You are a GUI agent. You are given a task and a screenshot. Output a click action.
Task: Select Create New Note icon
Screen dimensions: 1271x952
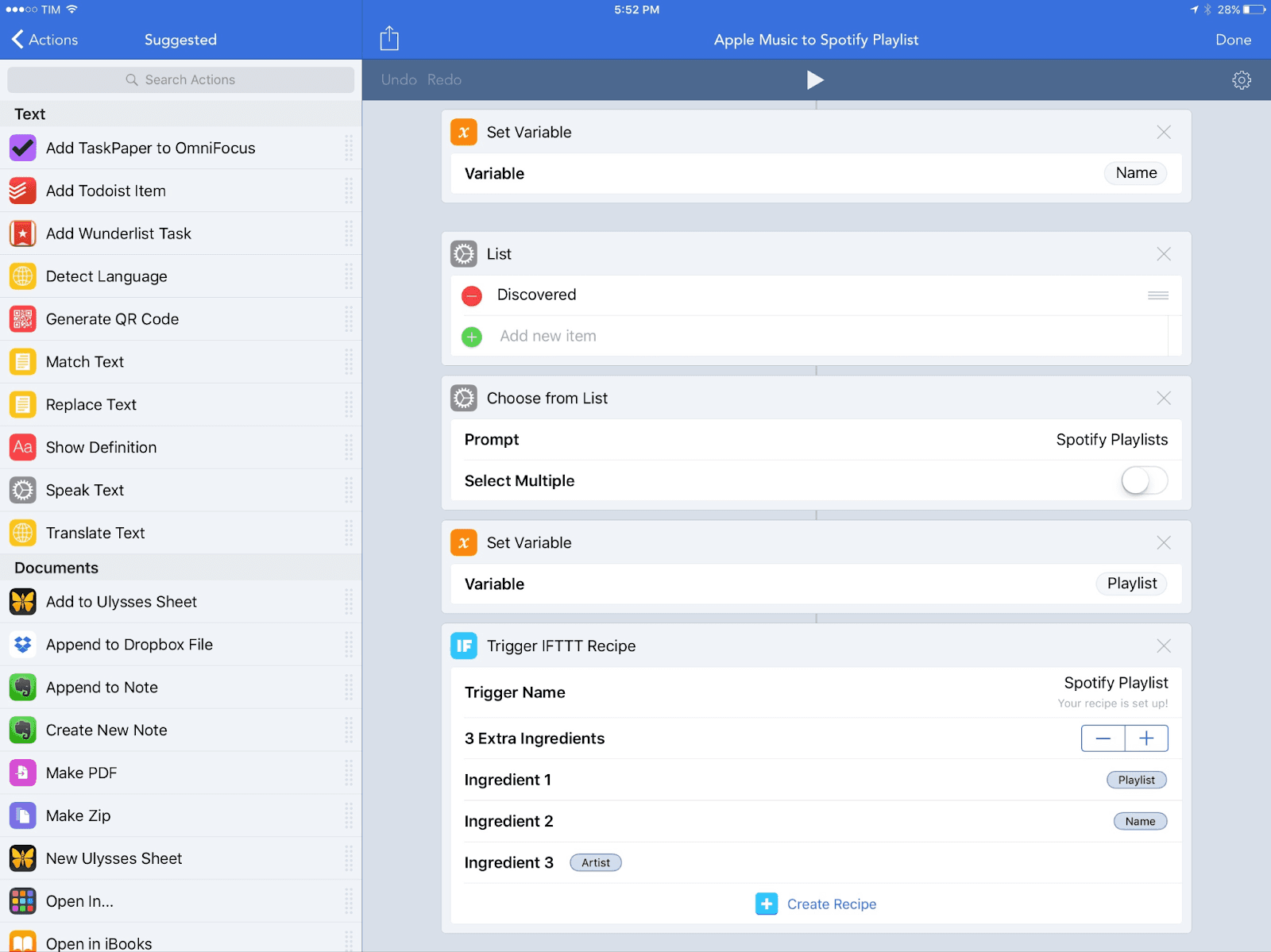coord(23,730)
